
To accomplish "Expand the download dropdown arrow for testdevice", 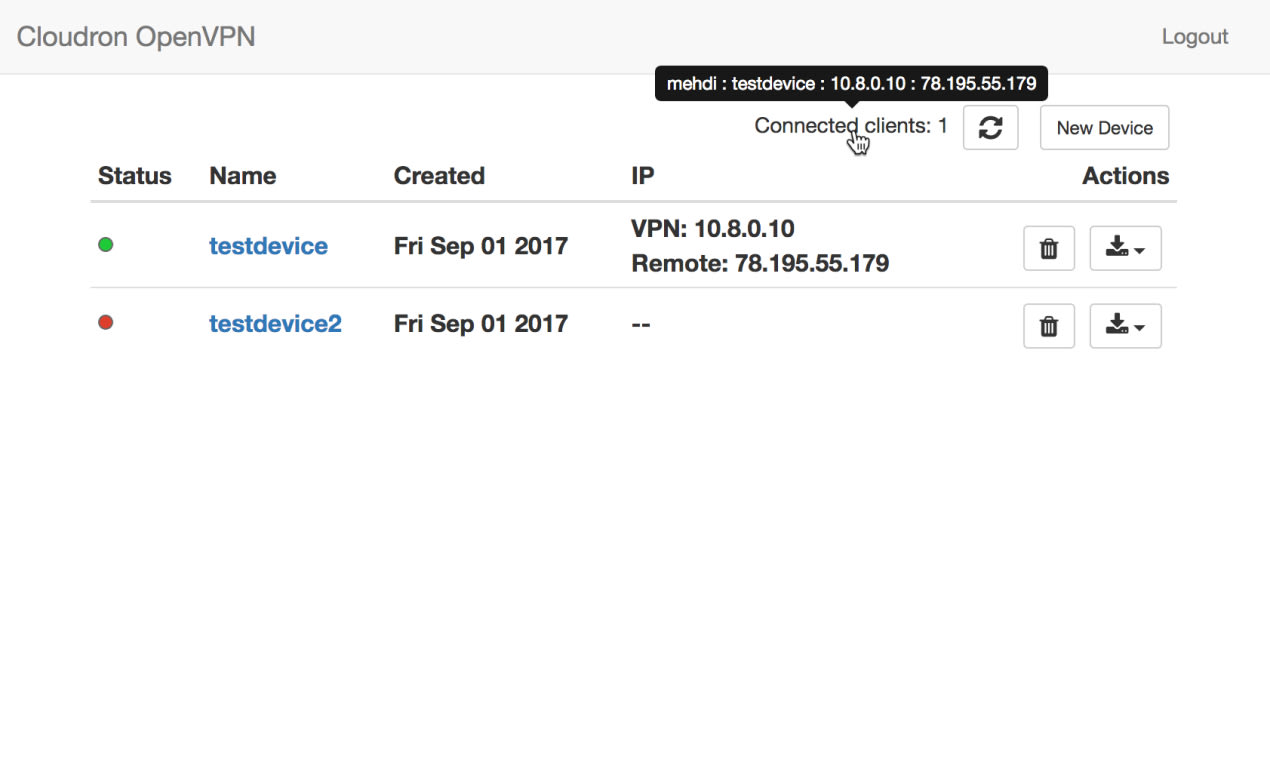I will (x=1138, y=249).
